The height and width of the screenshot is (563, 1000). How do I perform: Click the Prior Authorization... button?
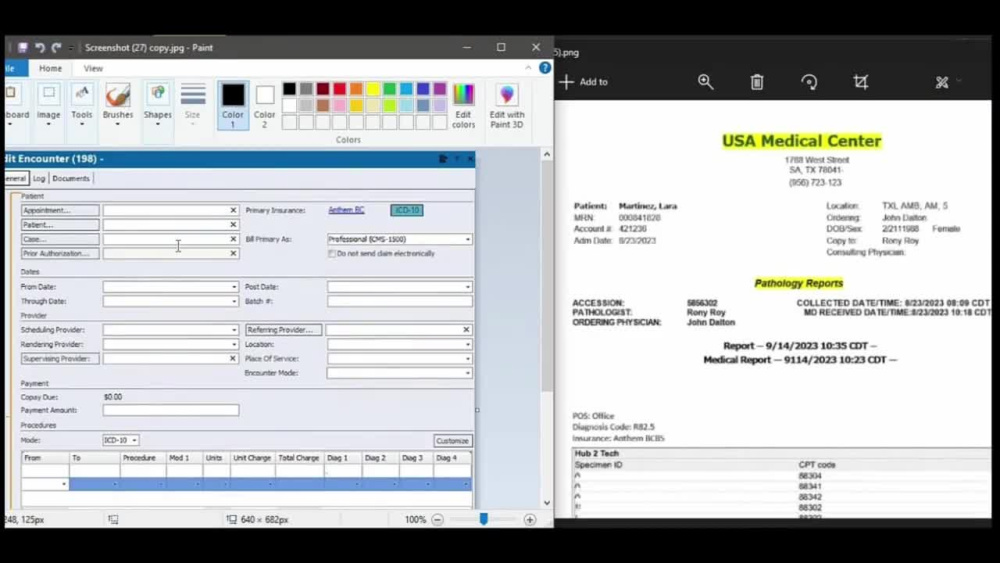[x=60, y=253]
